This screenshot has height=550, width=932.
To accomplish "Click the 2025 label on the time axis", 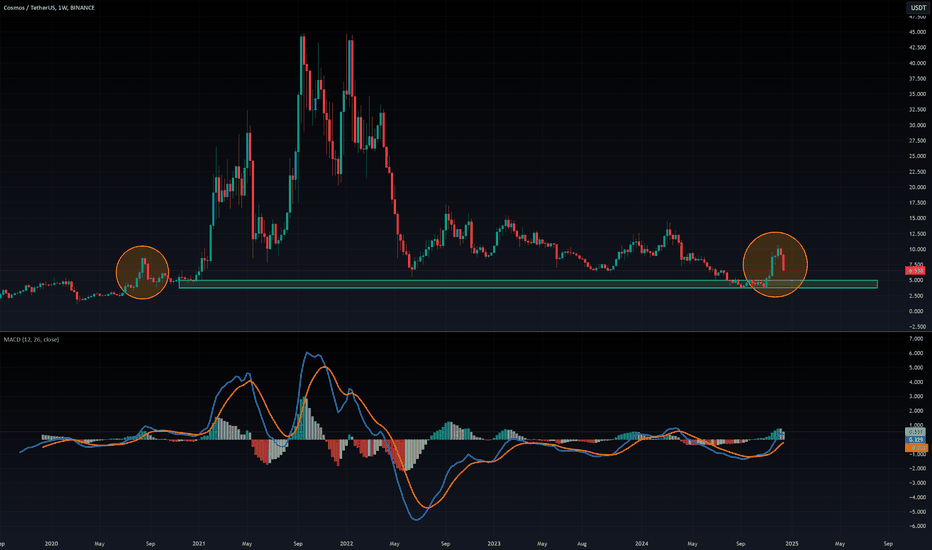I will click(791, 543).
